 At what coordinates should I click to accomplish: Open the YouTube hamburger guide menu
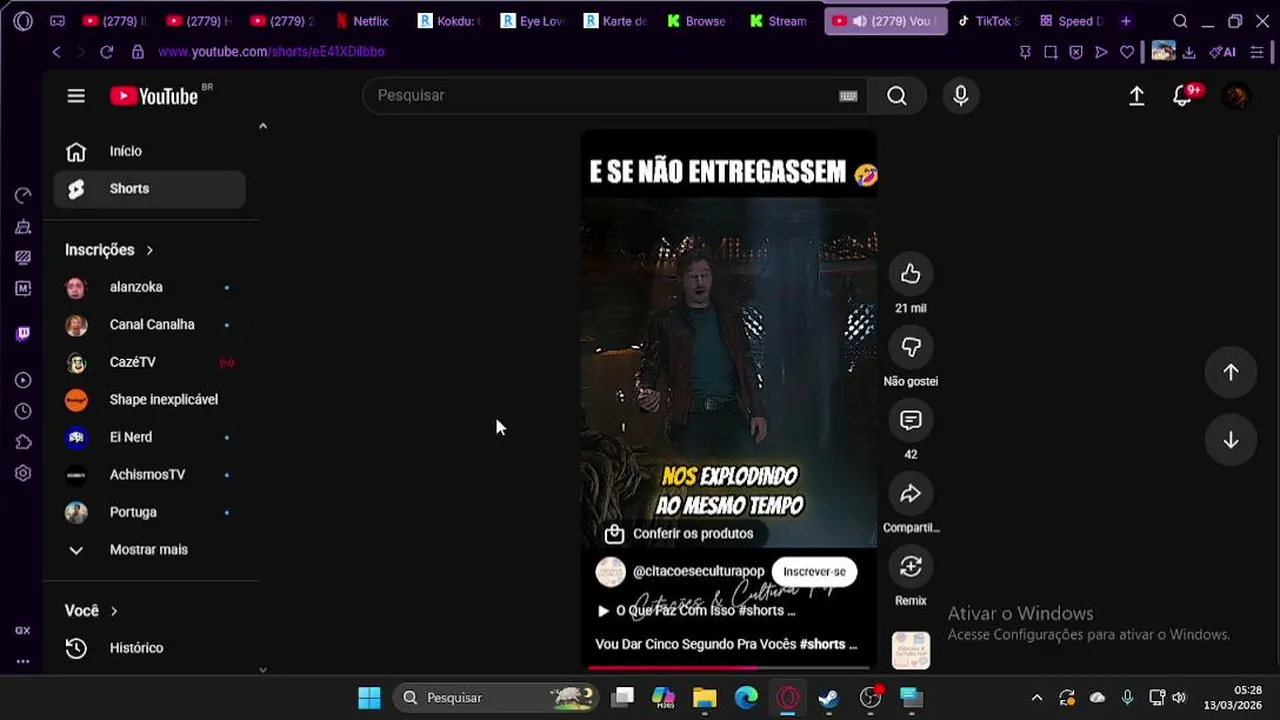pos(76,96)
